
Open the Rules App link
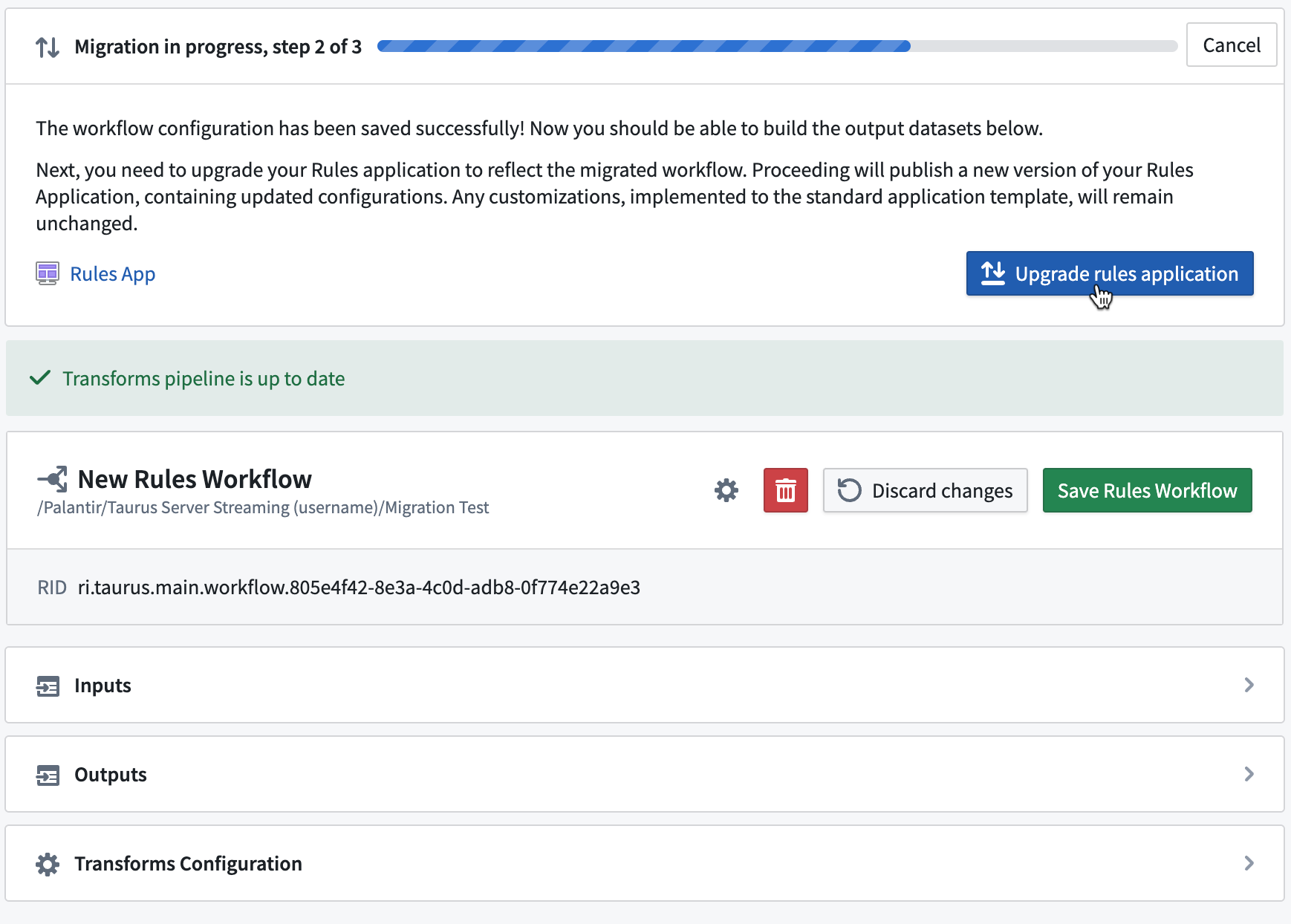(112, 274)
